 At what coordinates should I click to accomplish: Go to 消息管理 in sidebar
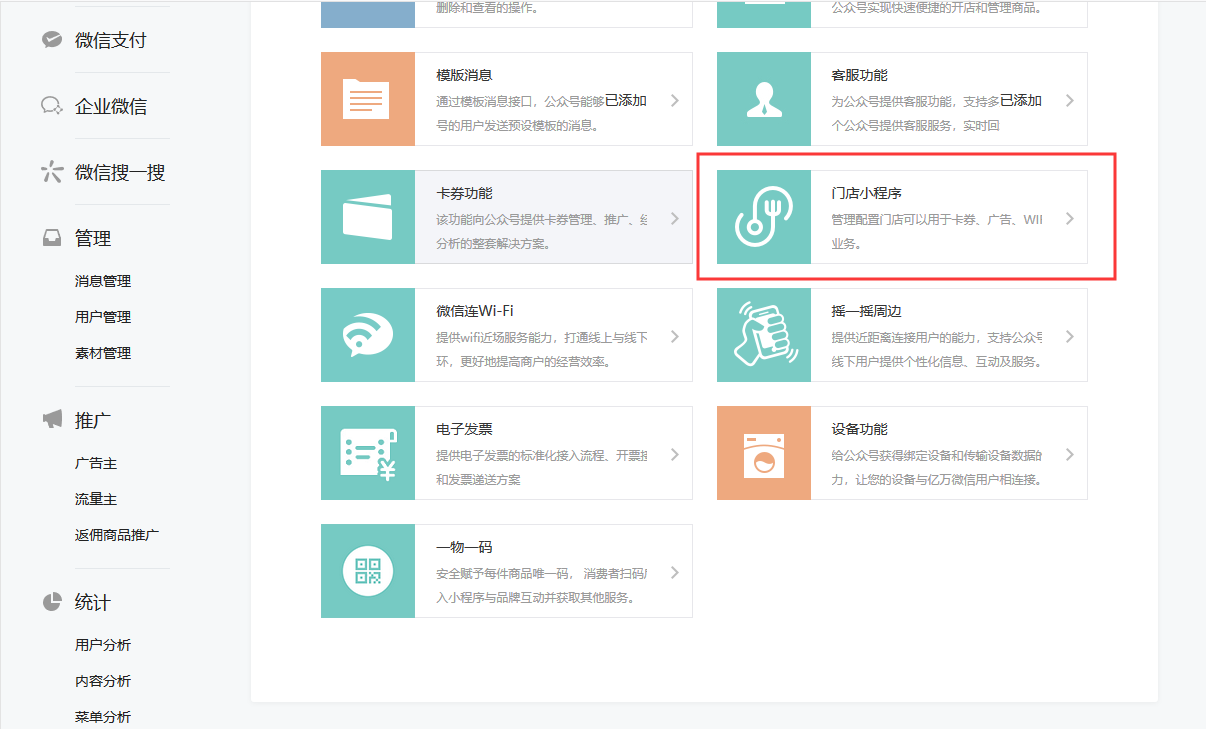pyautogui.click(x=103, y=281)
